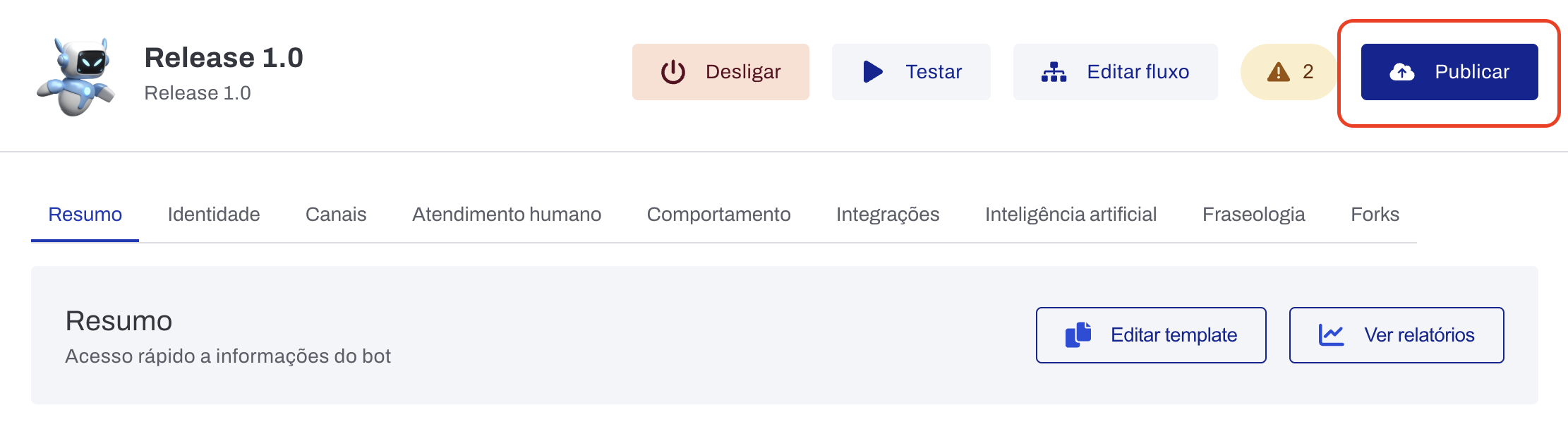
Task: Click the robot bot avatar image
Action: (x=76, y=76)
